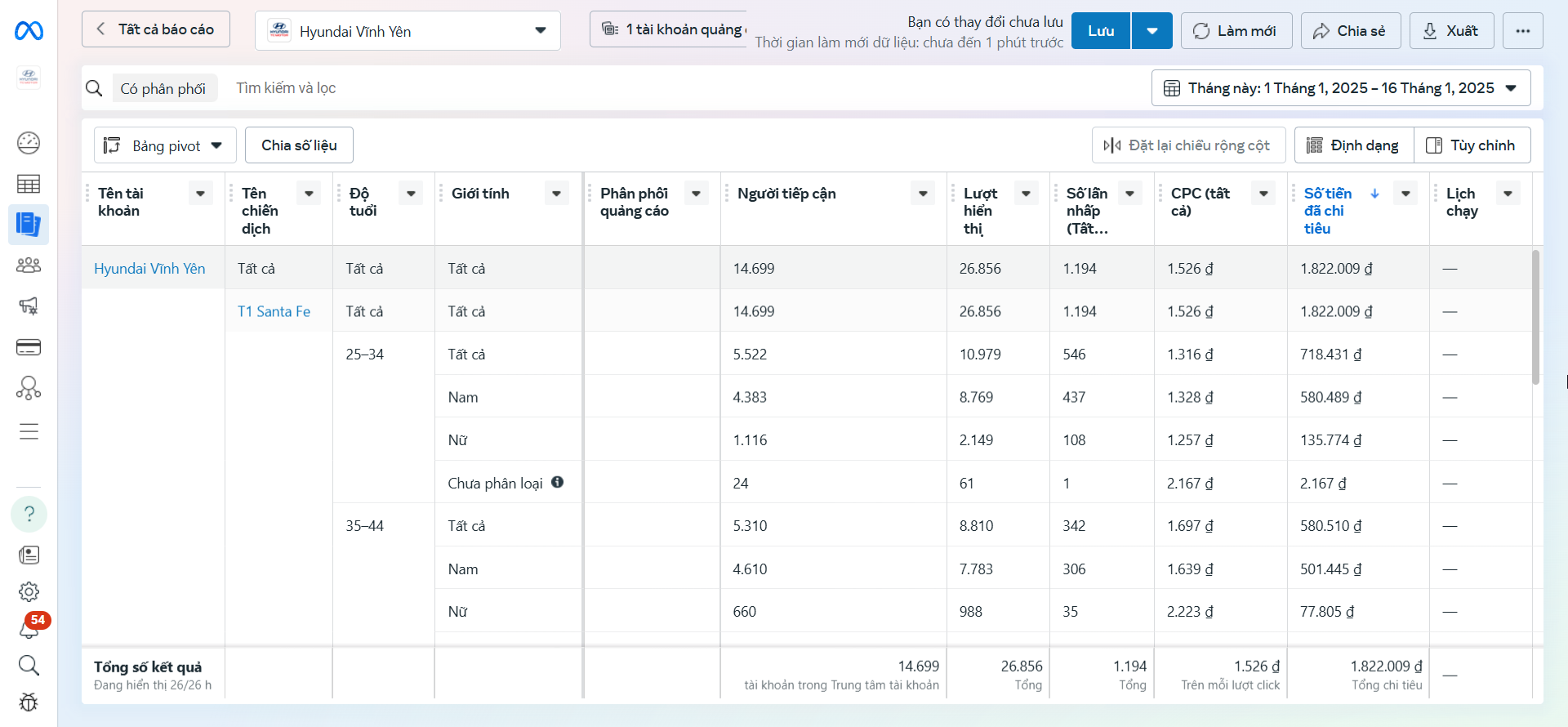Open Giới tính column options menu

point(556,194)
